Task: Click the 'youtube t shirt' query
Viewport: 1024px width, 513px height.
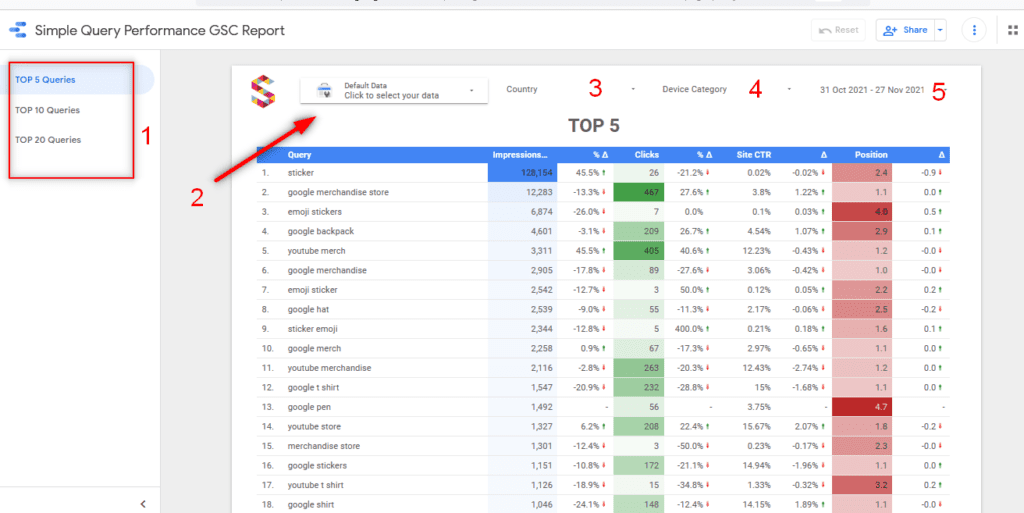Action: (315, 485)
